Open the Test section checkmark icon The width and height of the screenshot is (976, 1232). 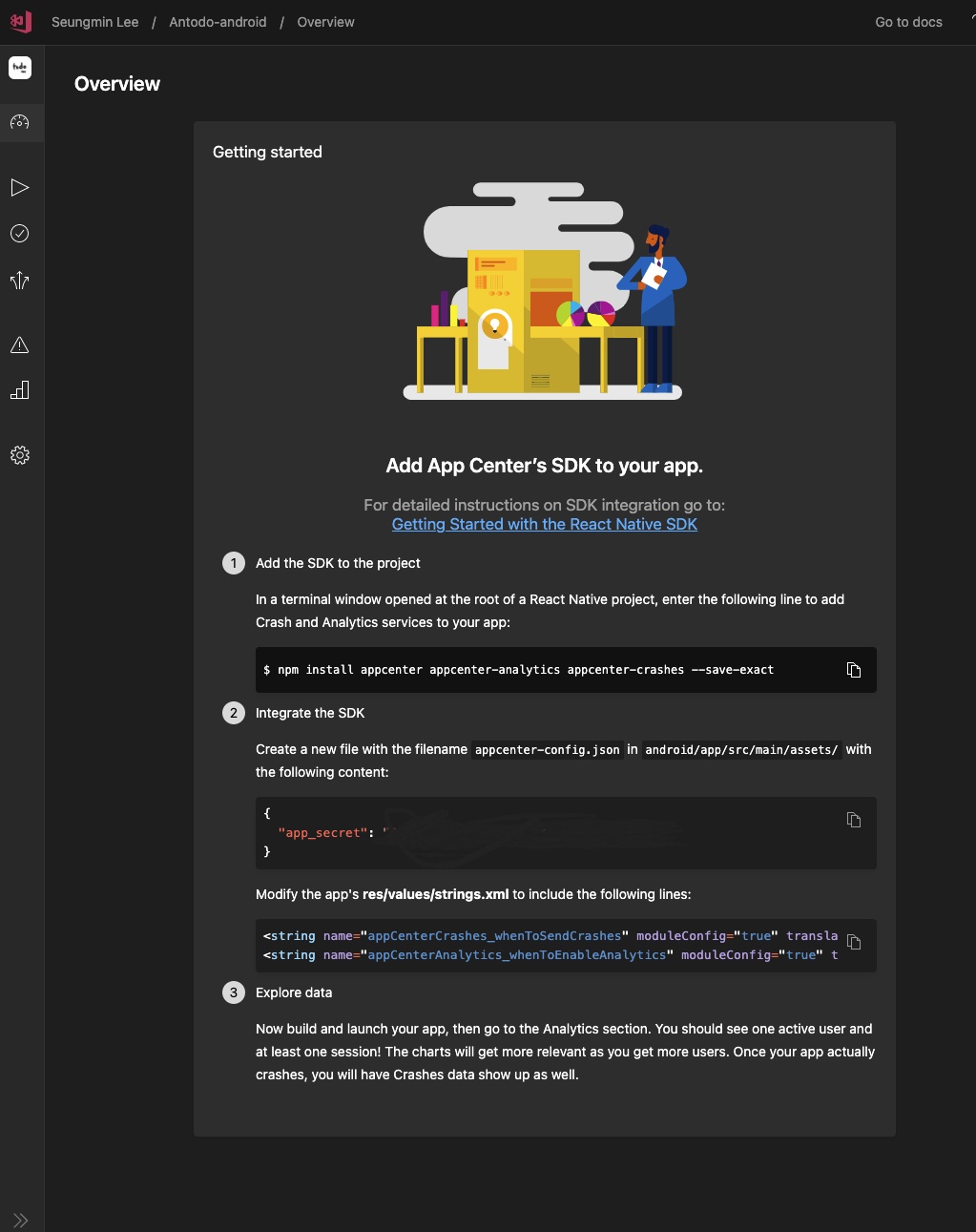coord(20,233)
